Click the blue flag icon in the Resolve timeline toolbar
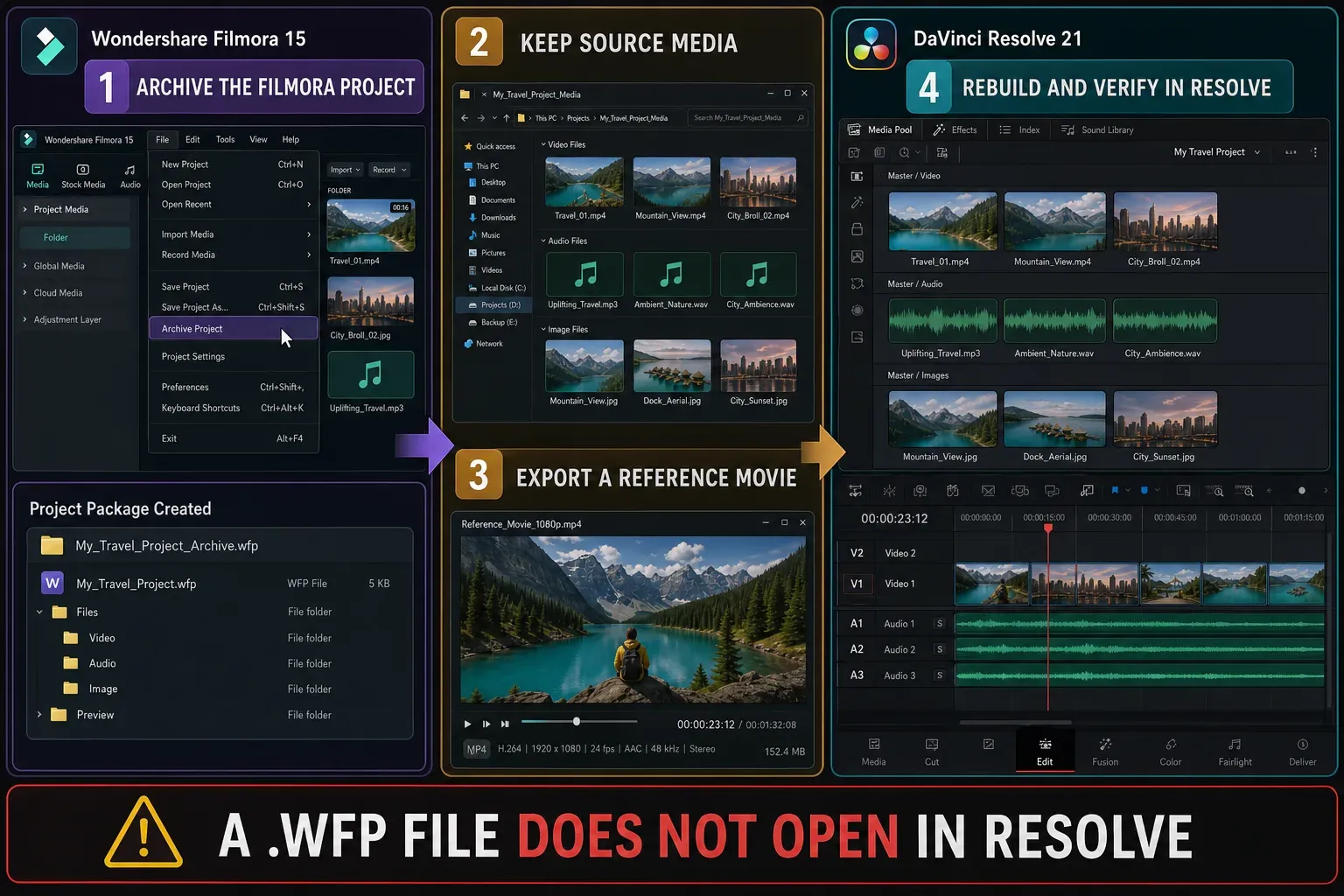 1115,490
